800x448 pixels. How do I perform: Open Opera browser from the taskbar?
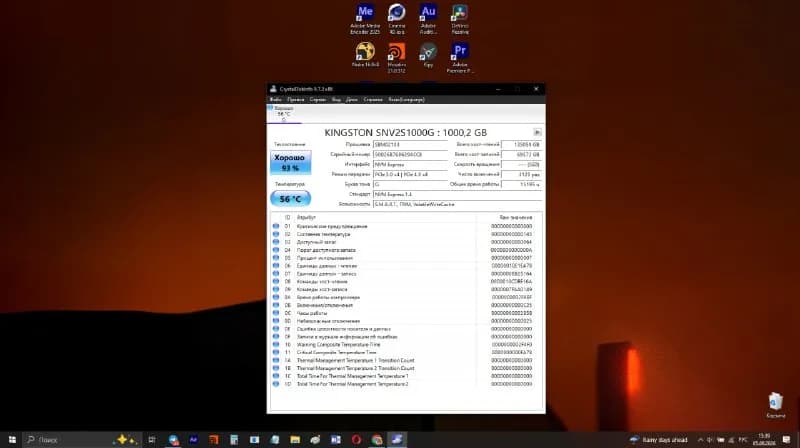coord(356,439)
